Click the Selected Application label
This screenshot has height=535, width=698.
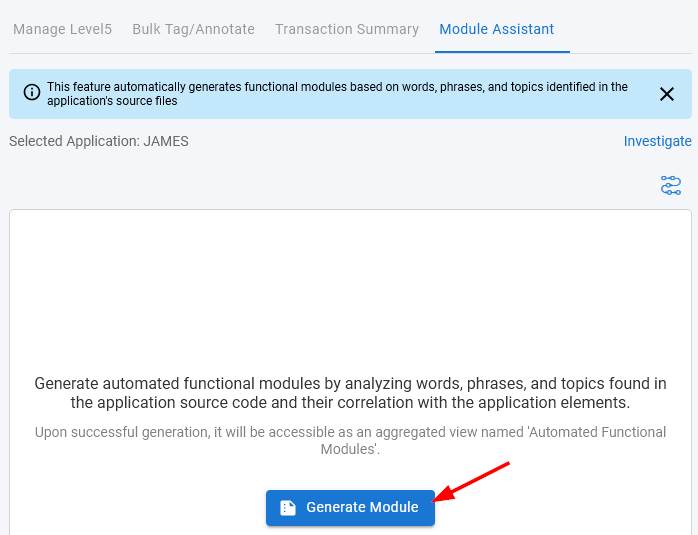click(74, 141)
